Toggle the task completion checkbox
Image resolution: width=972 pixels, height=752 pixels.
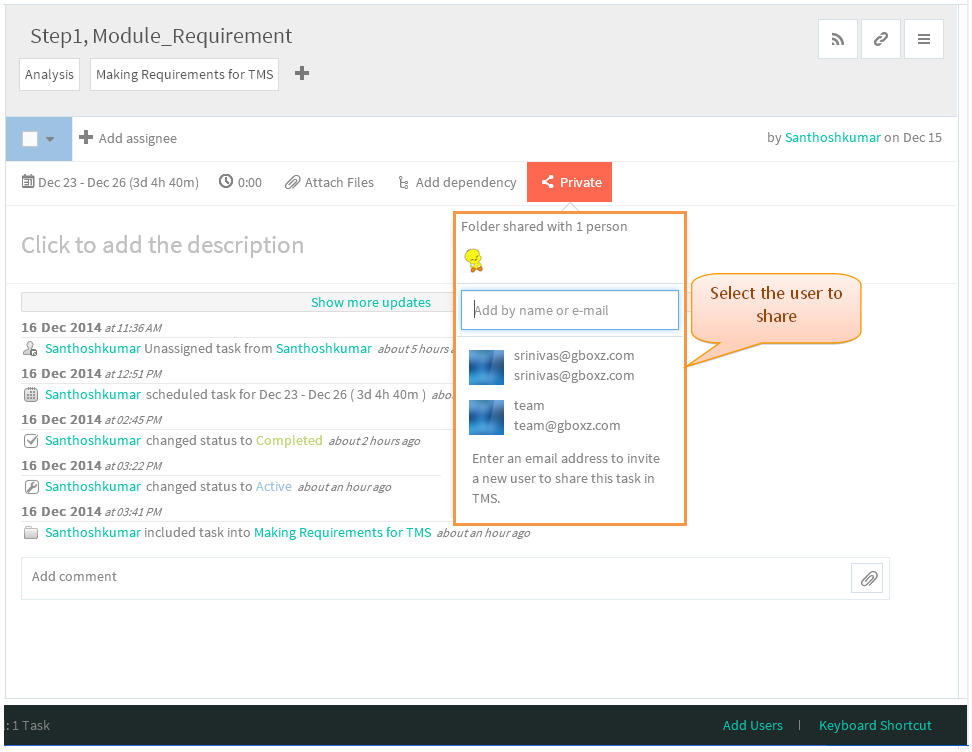click(x=30, y=139)
